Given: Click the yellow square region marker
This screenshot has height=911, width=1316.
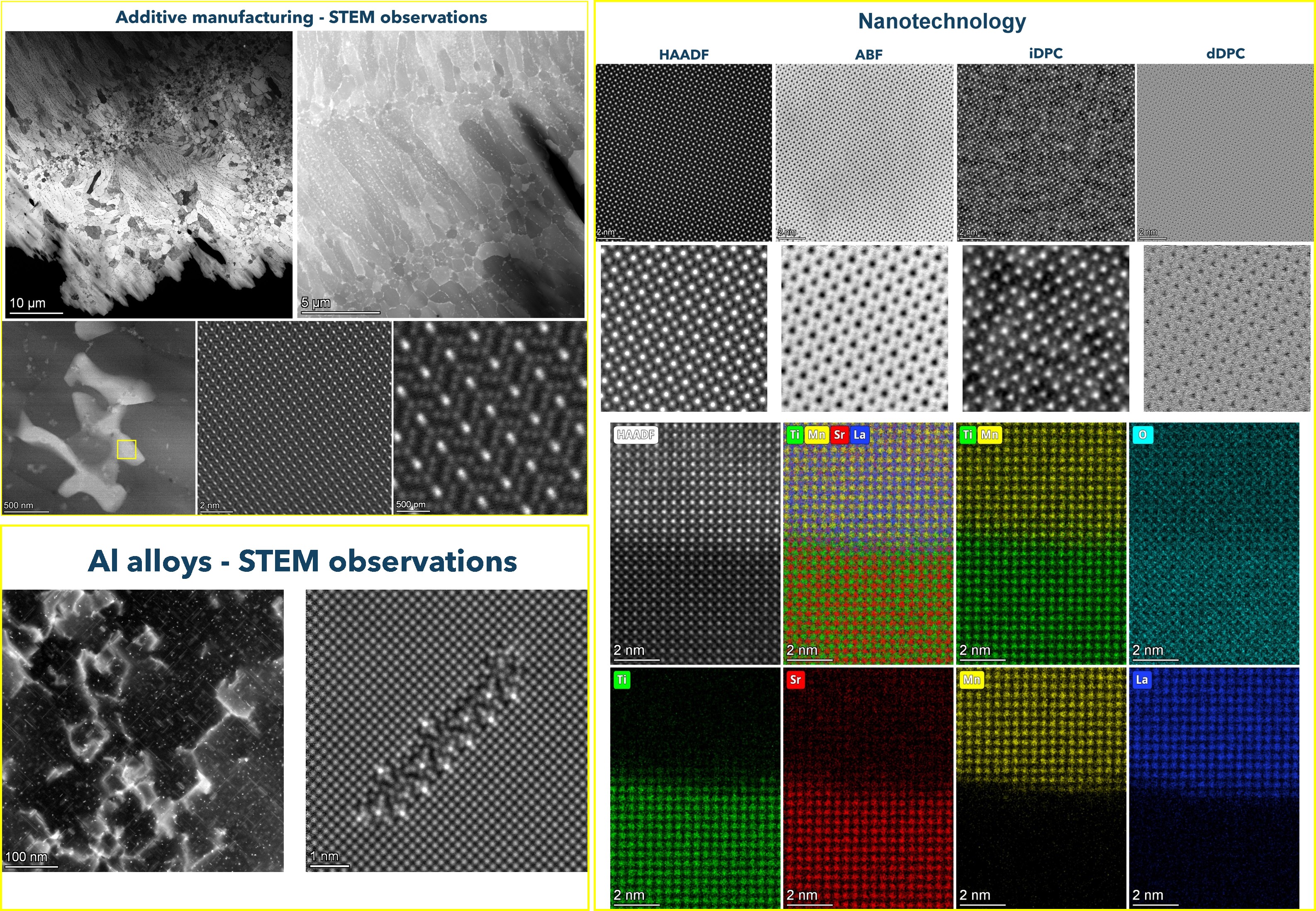Looking at the screenshot, I should 126,449.
